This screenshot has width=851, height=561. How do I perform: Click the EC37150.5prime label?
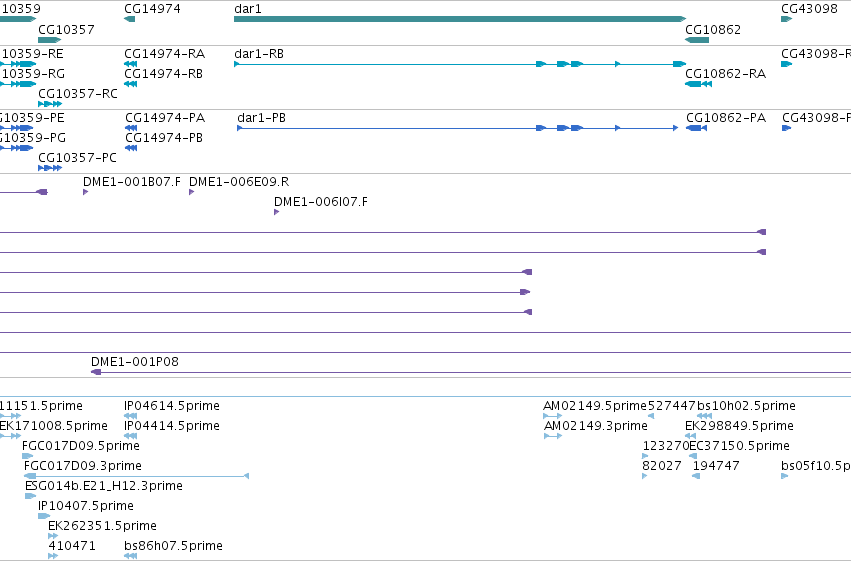[739, 446]
